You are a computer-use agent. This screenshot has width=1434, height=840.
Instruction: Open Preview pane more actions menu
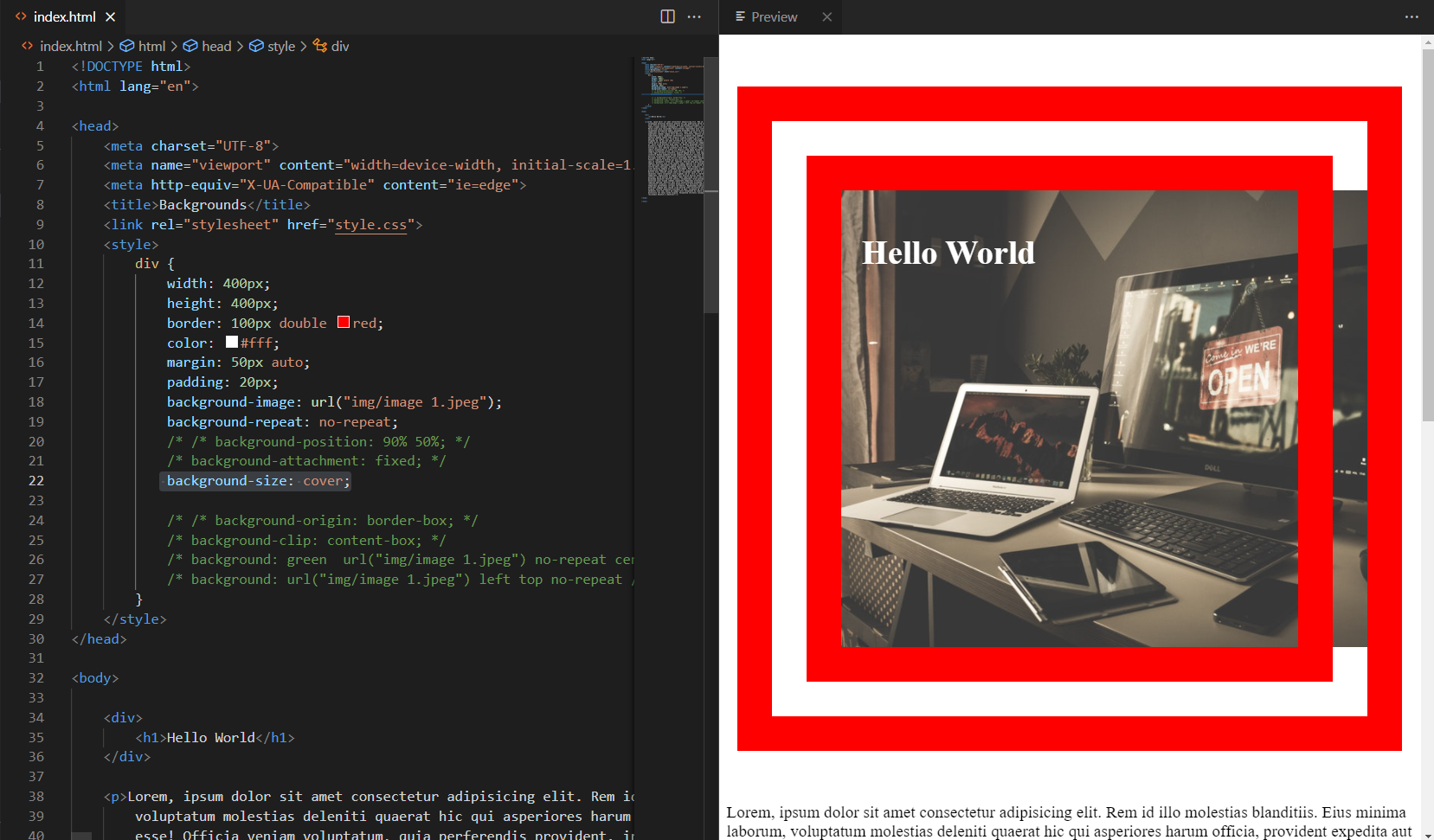pos(1411,16)
